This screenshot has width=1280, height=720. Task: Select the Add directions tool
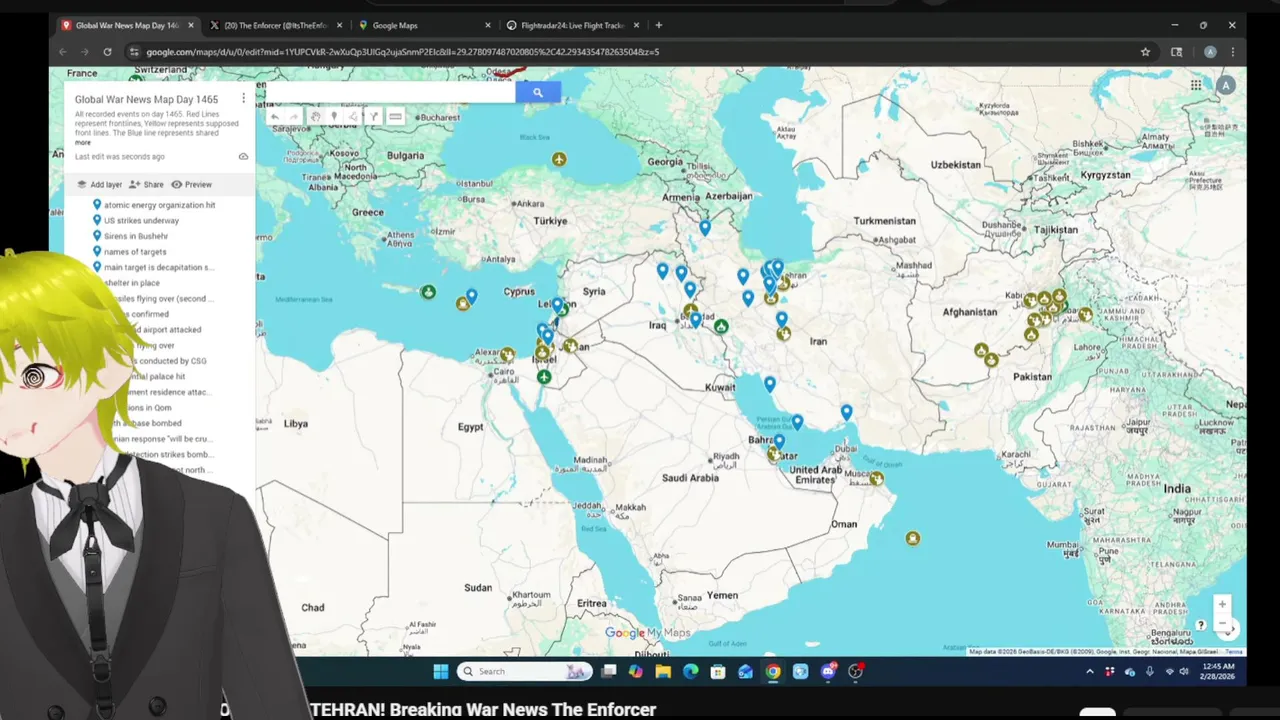[374, 117]
